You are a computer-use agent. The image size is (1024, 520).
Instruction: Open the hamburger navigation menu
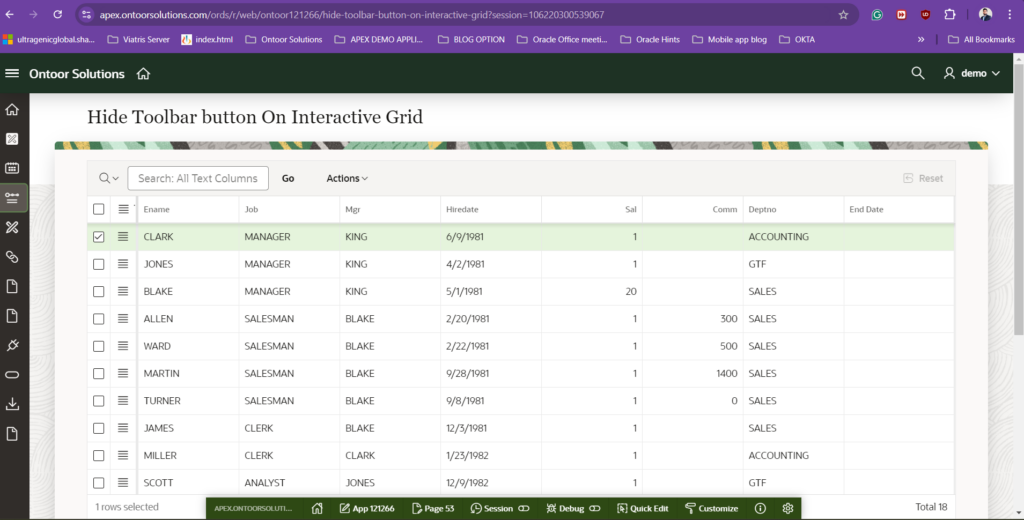(x=12, y=74)
